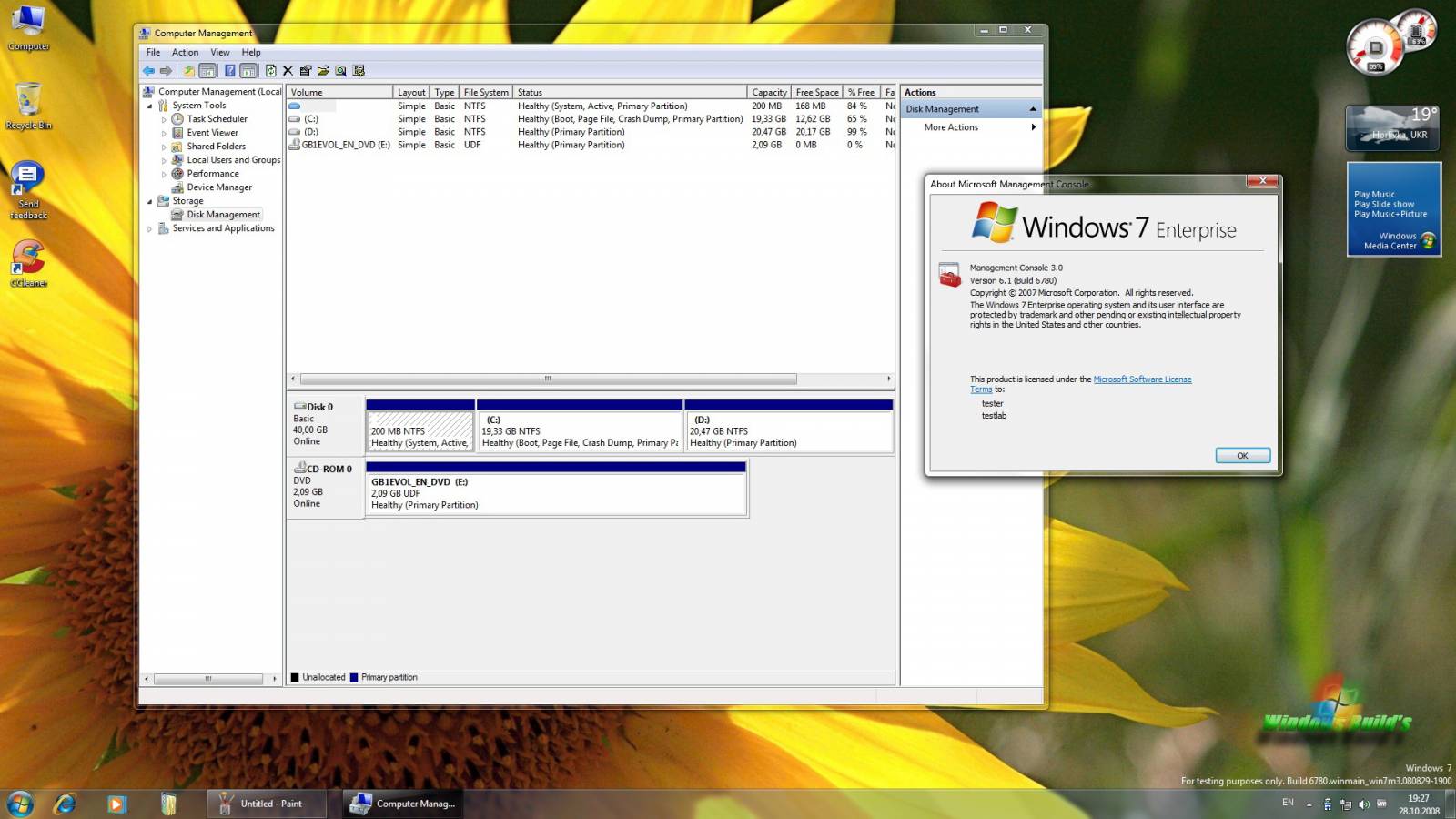Sort by the Capacity column header
The height and width of the screenshot is (819, 1456).
click(769, 92)
